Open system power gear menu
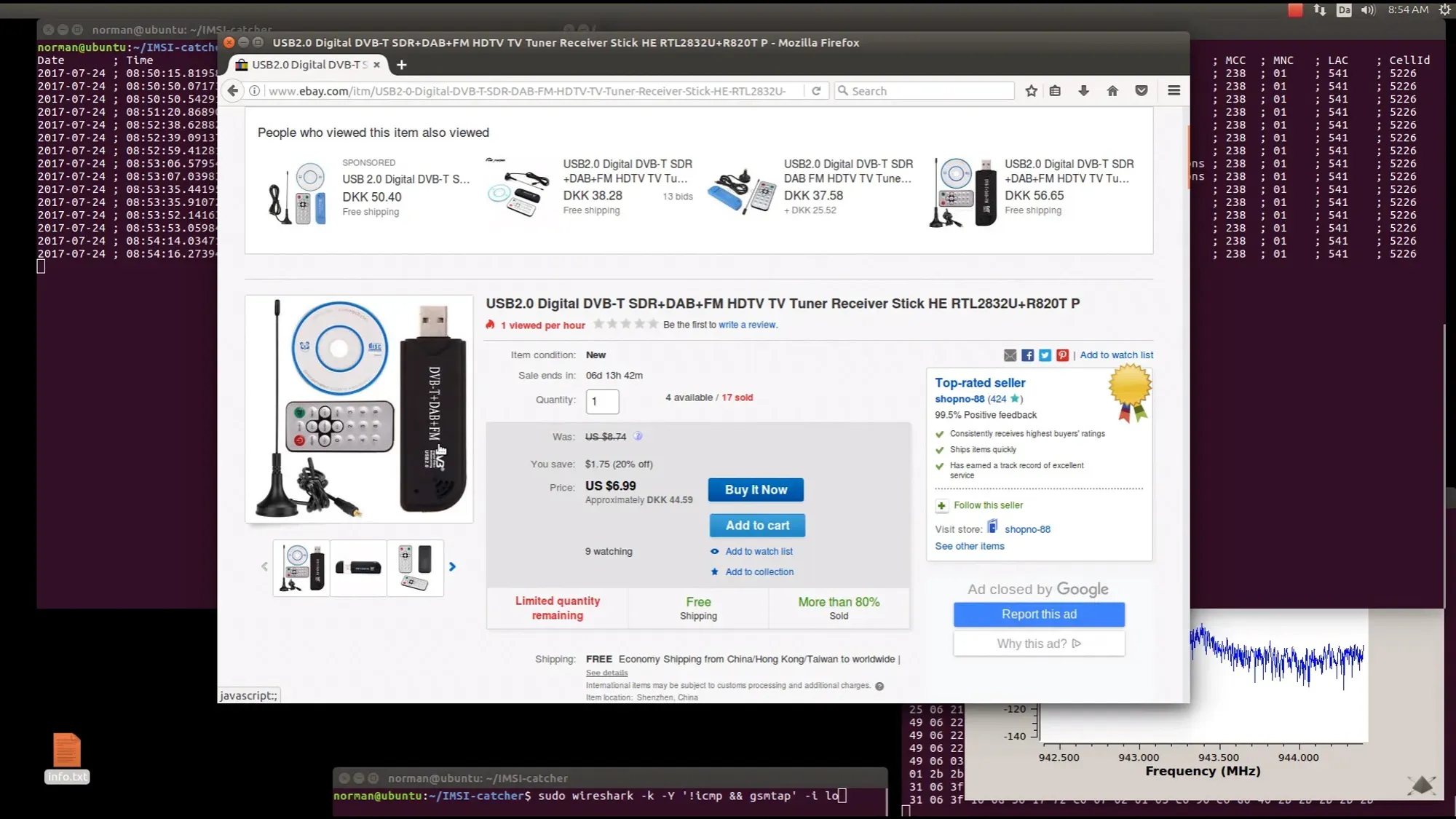Image resolution: width=1456 pixels, height=819 pixels. (x=1445, y=10)
